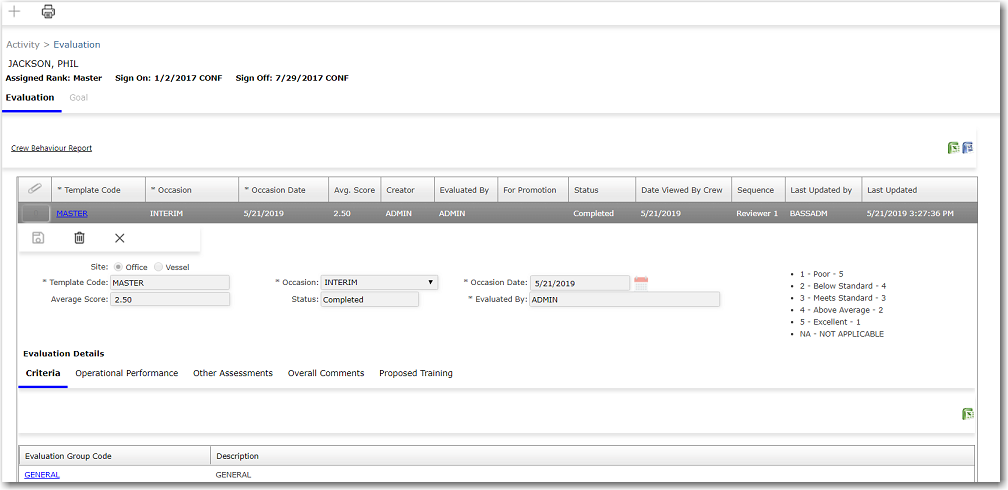
Task: Open the Occasion Date calendar picker
Action: [641, 283]
